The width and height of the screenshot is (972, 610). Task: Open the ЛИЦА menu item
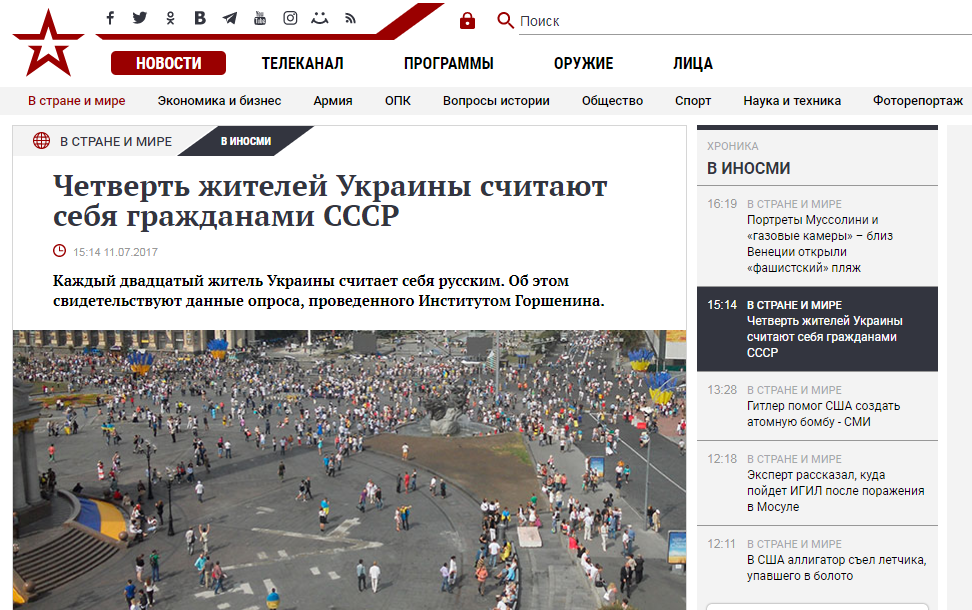693,63
